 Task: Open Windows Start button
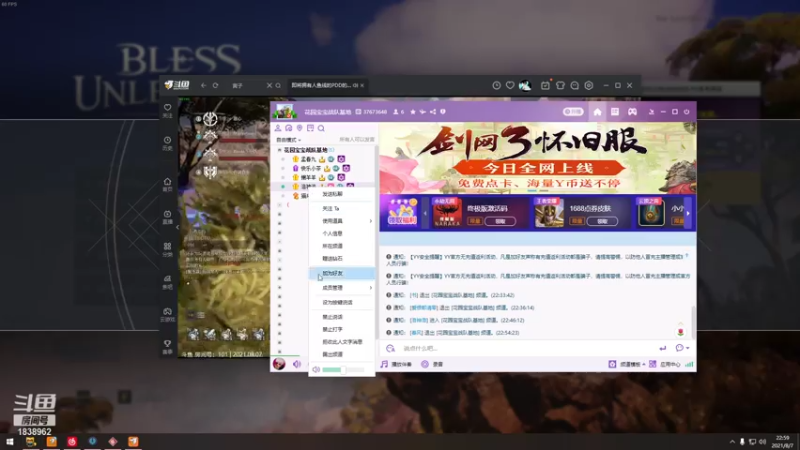(x=10, y=442)
